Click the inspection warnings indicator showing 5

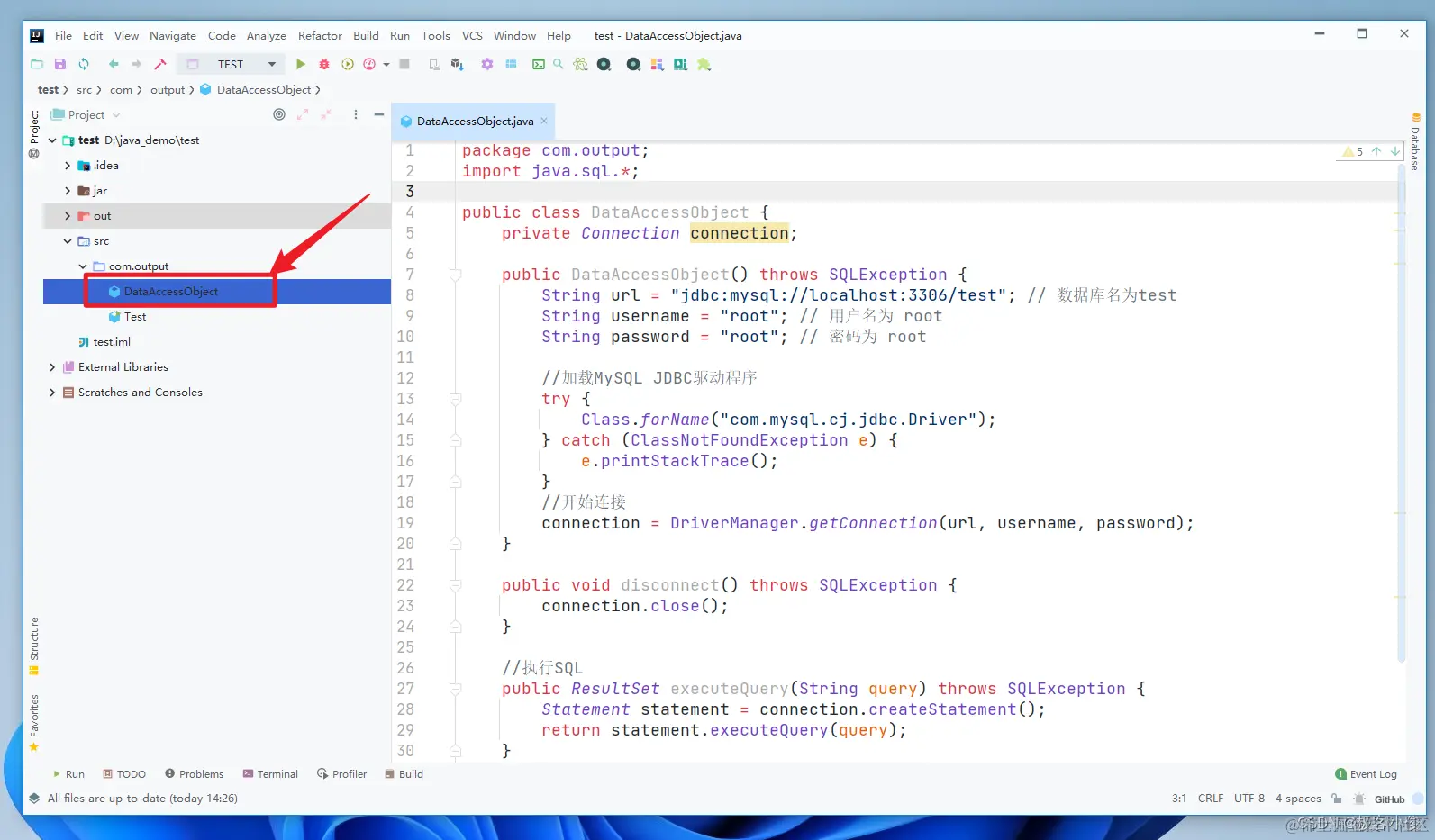click(1353, 151)
